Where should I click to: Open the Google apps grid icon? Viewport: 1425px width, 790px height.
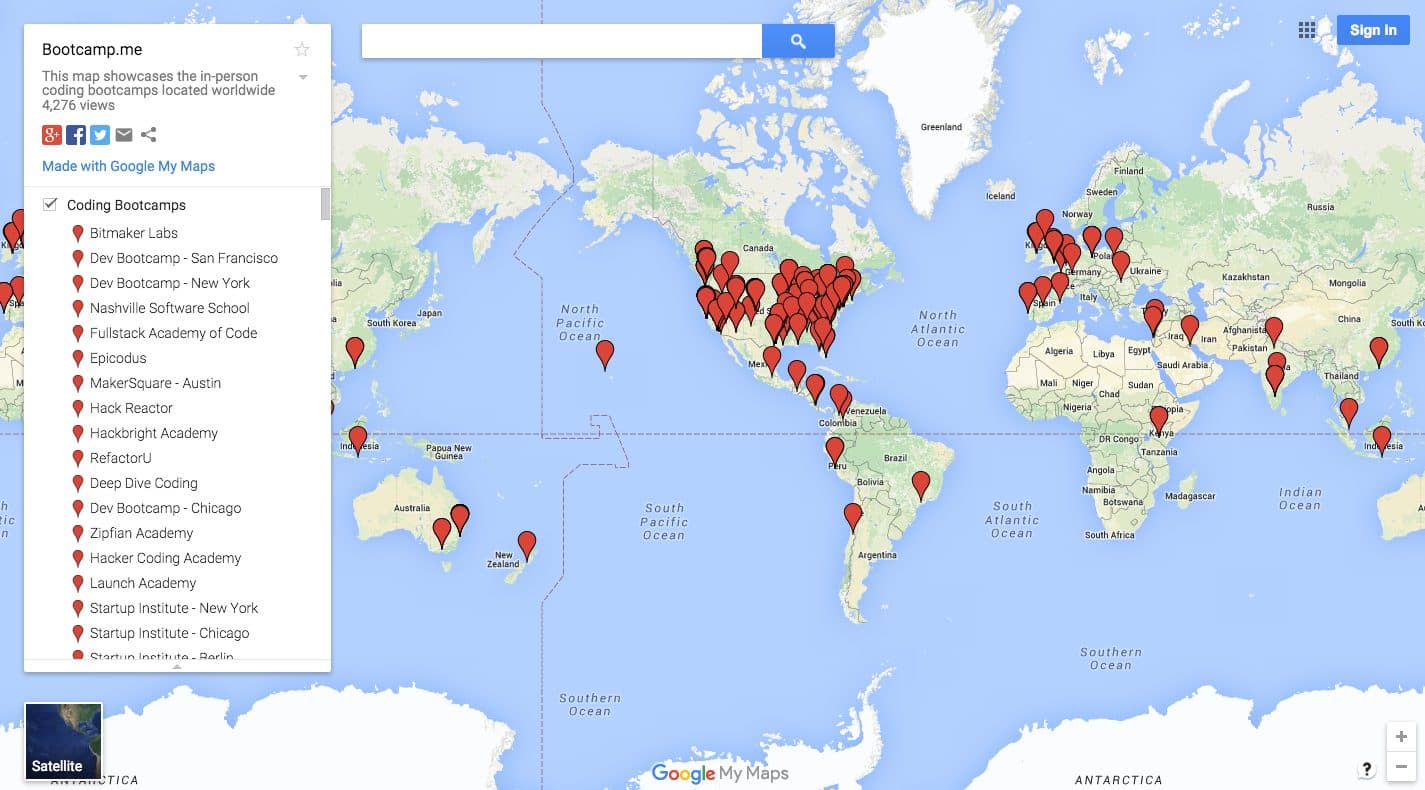point(1307,30)
